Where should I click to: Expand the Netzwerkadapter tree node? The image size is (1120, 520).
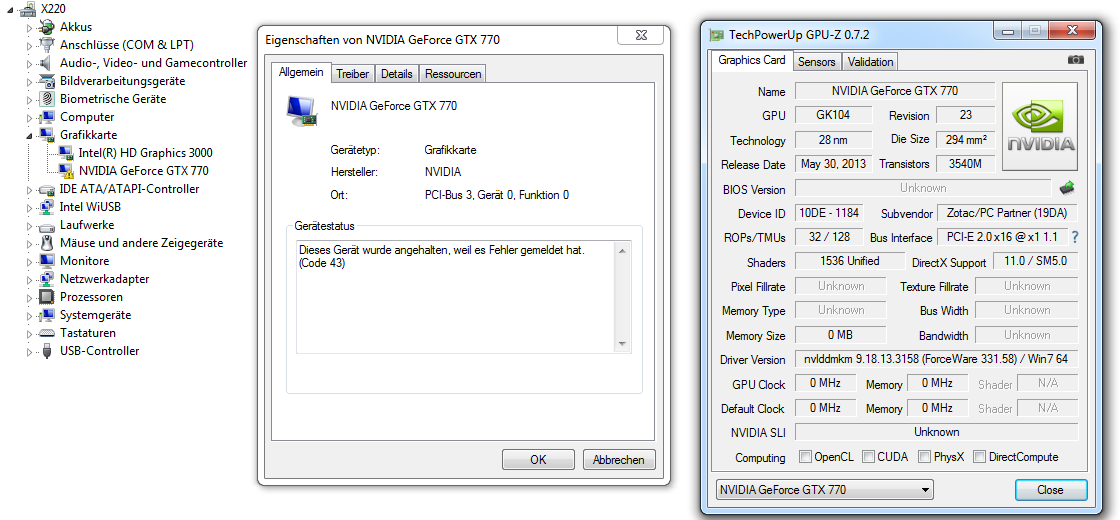tap(29, 279)
